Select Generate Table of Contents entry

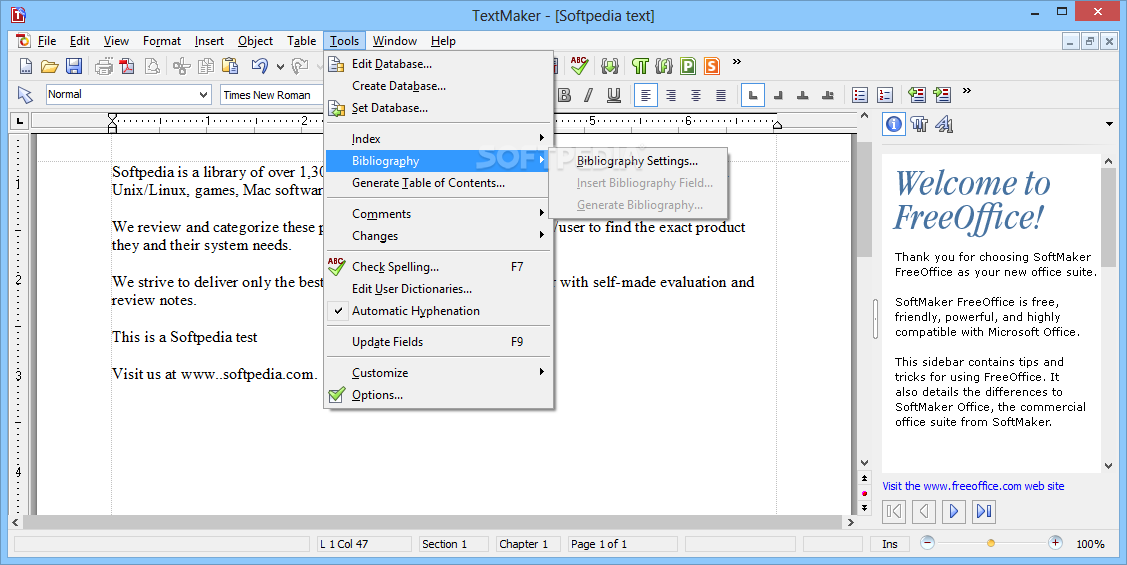click(x=439, y=183)
